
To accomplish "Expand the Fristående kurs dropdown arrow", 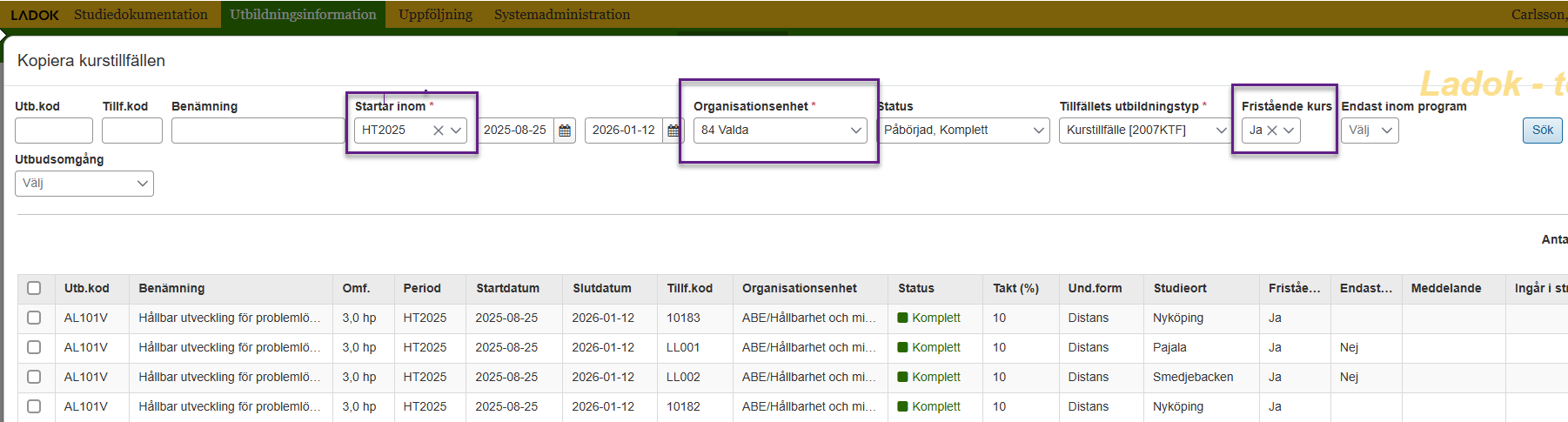I will (1289, 131).
